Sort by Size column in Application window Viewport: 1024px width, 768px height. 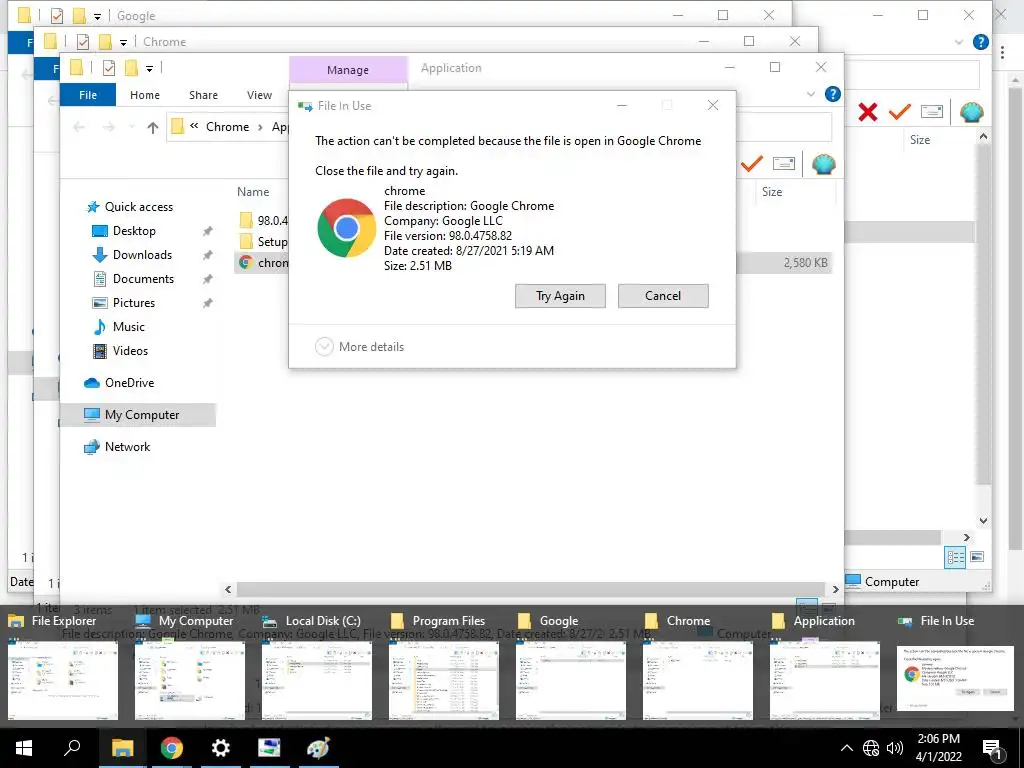772,191
